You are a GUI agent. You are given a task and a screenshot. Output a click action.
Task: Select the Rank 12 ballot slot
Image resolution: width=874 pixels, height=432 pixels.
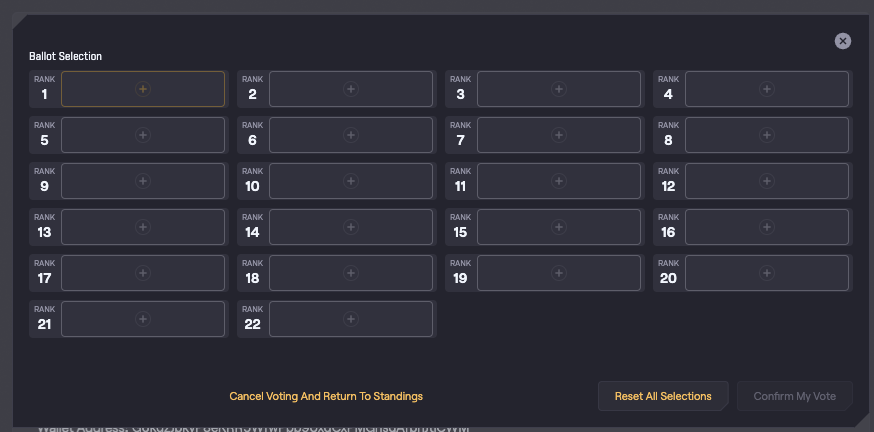pos(767,181)
